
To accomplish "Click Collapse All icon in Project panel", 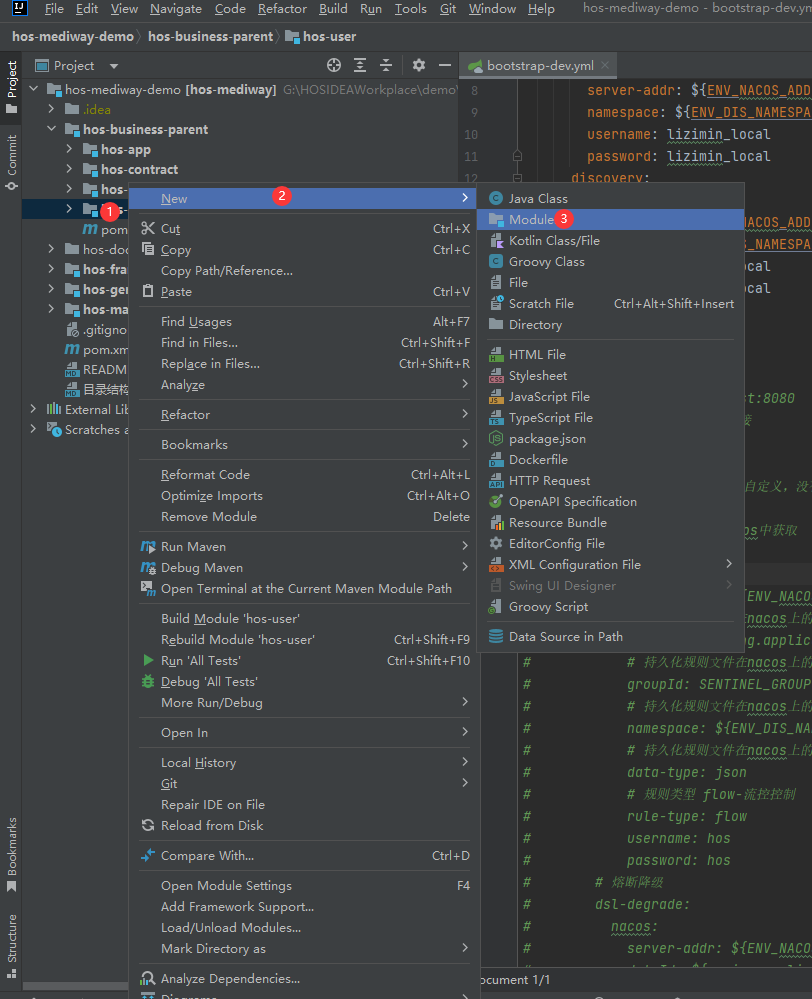I will tap(386, 65).
